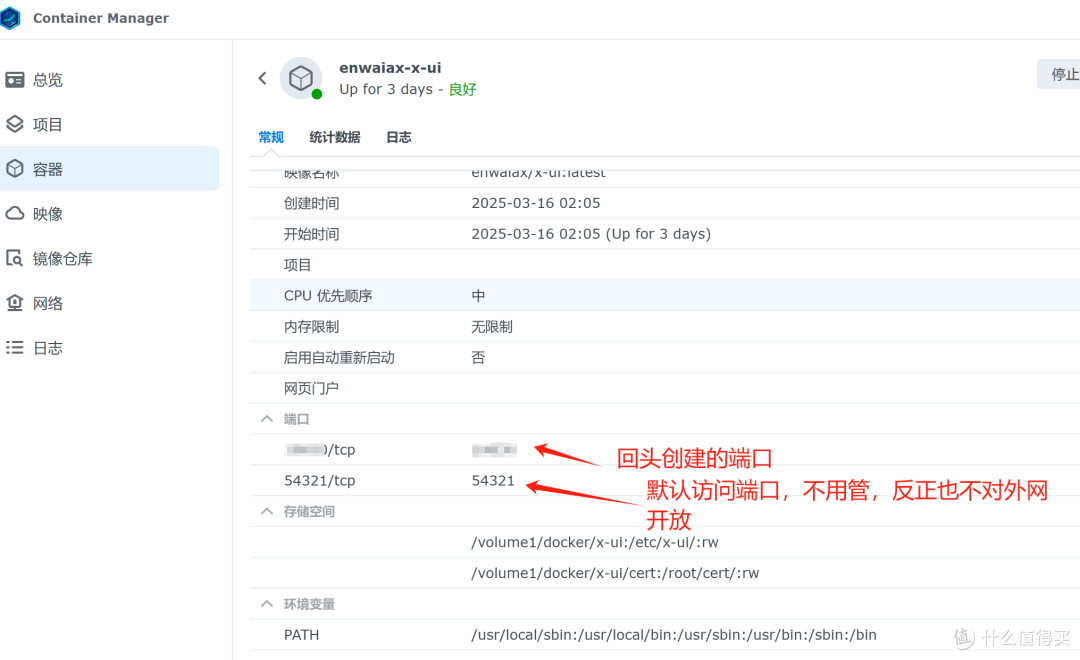Click the PATH value /usr/local/sbin...
The image size is (1080, 660).
674,635
